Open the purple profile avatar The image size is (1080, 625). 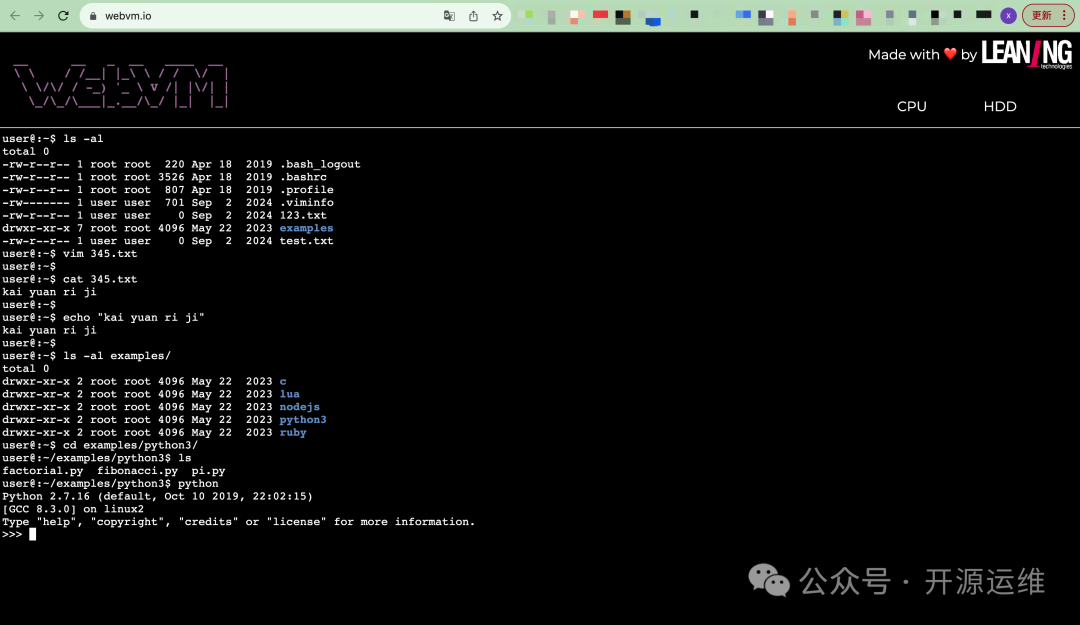pyautogui.click(x=1008, y=16)
